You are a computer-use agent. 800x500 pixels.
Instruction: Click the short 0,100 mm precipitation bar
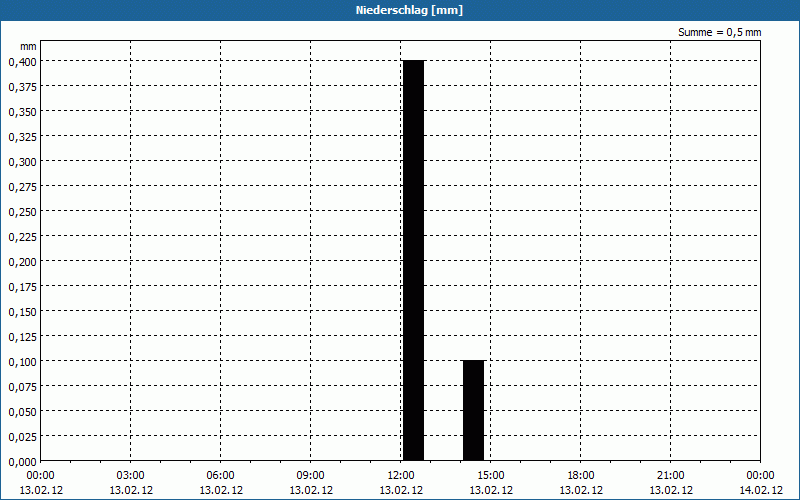[x=473, y=410]
